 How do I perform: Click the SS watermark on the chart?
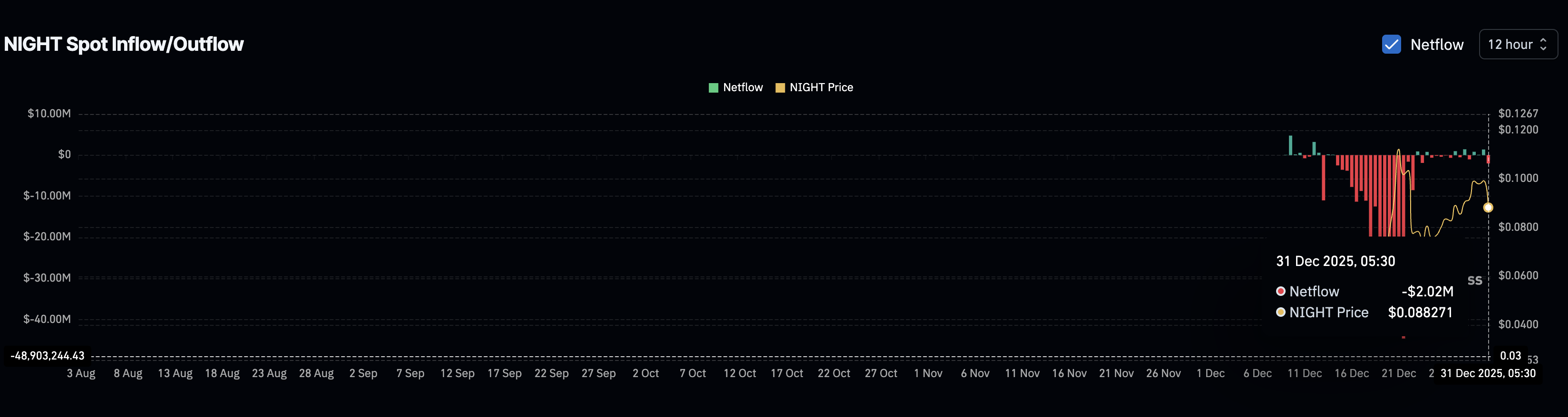(1475, 280)
